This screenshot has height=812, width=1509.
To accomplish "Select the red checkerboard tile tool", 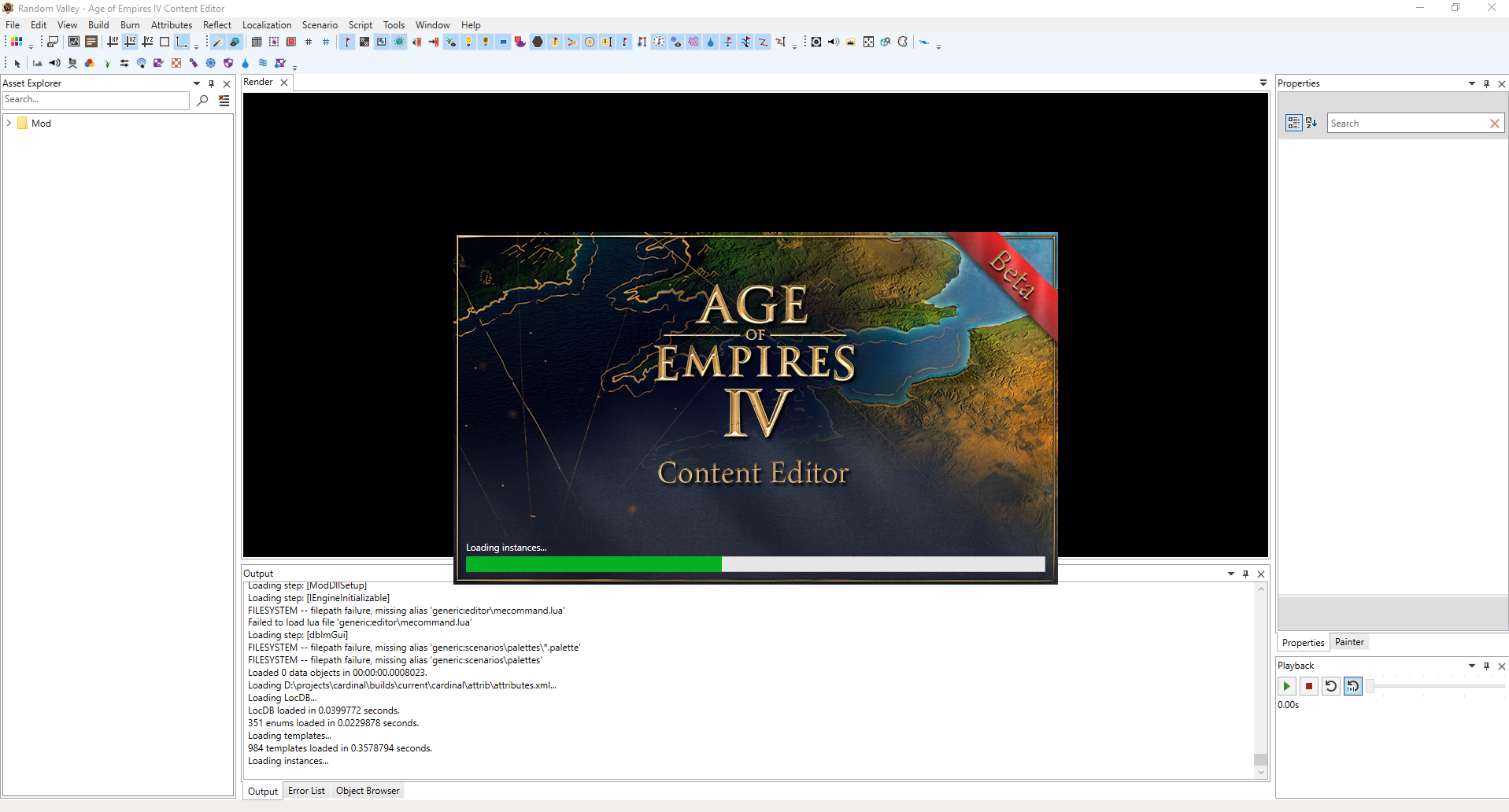I will tap(176, 64).
